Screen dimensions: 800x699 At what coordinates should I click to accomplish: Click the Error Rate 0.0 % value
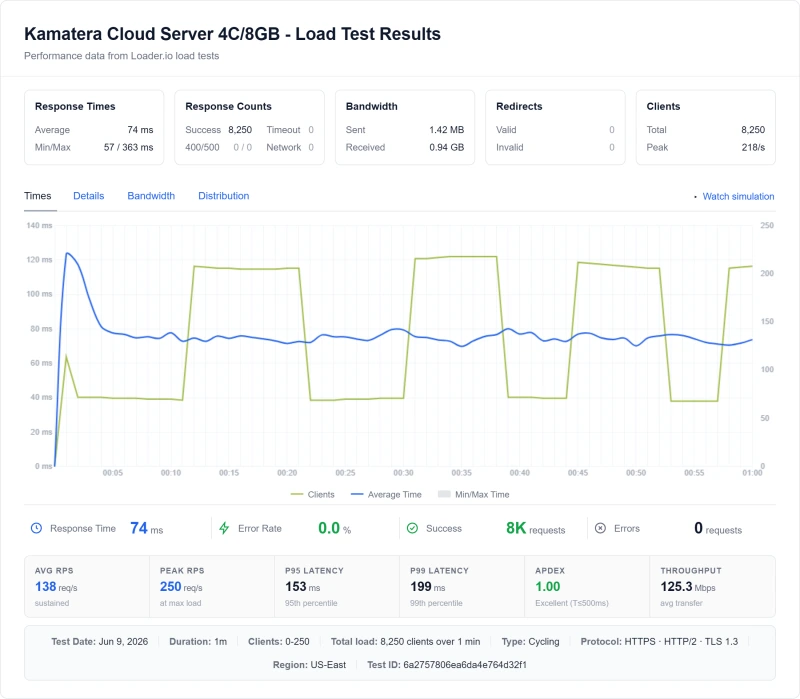(x=334, y=528)
